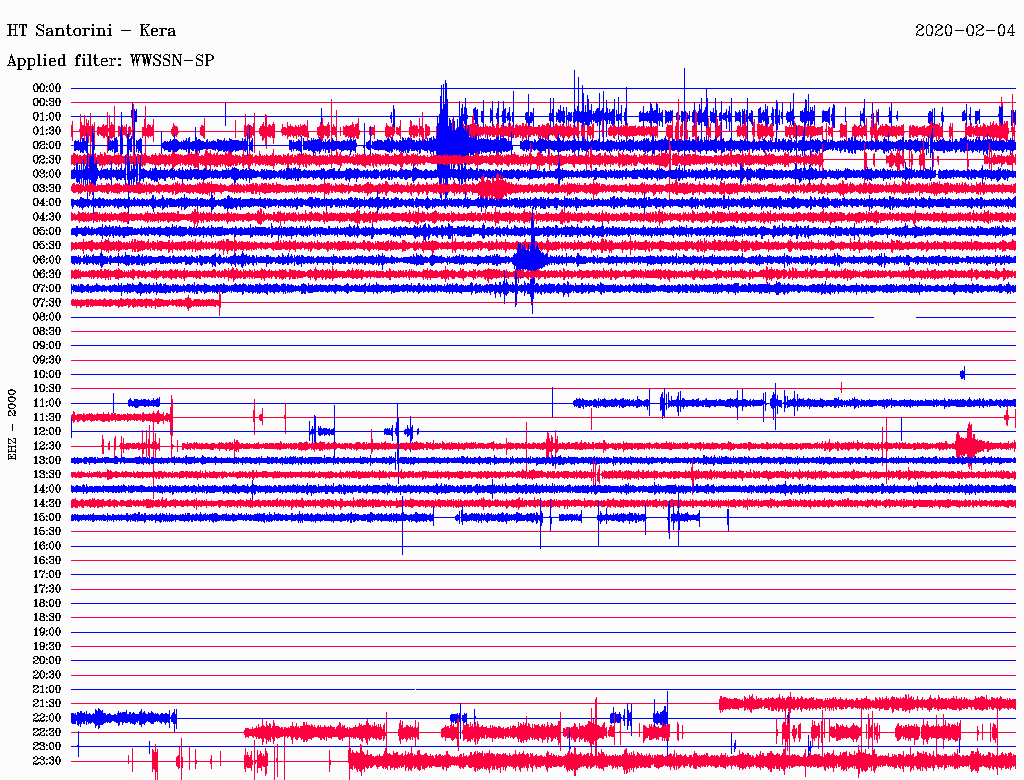Image resolution: width=1024 pixels, height=780 pixels.
Task: Click the '22:00' time label
Action: [x=47, y=718]
